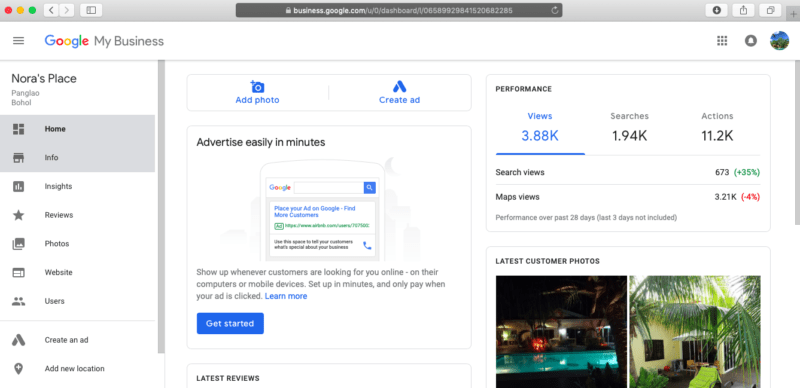Open the palm tree patio customer photo
Image resolution: width=800 pixels, height=388 pixels.
click(695, 332)
